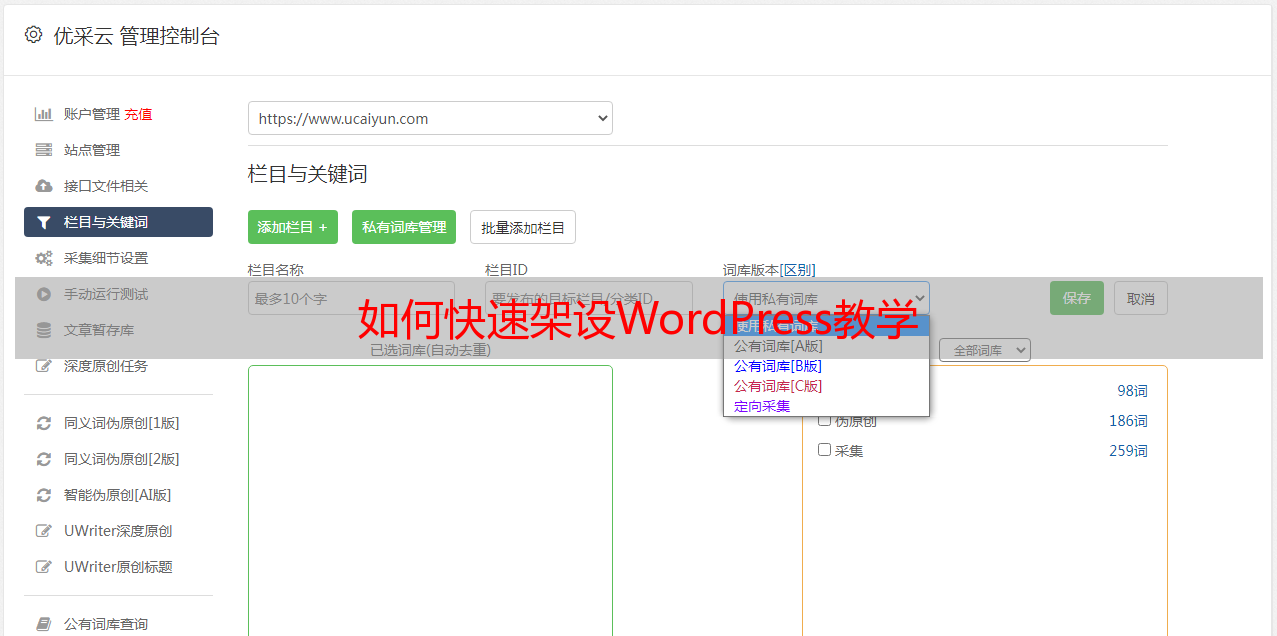This screenshot has height=636, width=1277.
Task: Open UWriter深度原创 in the sidebar
Action: 118,531
